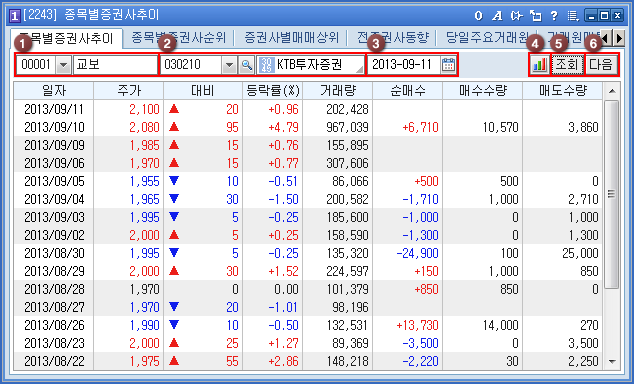This screenshot has width=634, height=384.
Task: Click the link/copy window icon in title bar
Action: click(536, 16)
